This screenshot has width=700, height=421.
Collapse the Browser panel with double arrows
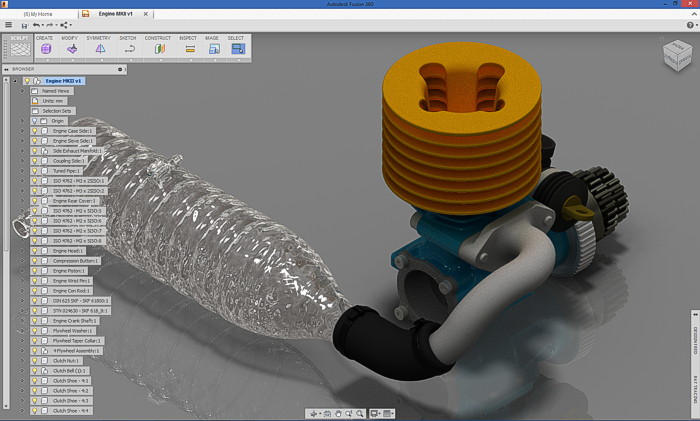tap(5, 70)
